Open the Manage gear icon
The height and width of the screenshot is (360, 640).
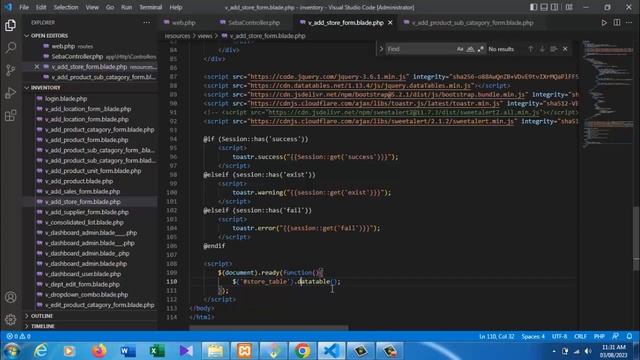[11, 319]
